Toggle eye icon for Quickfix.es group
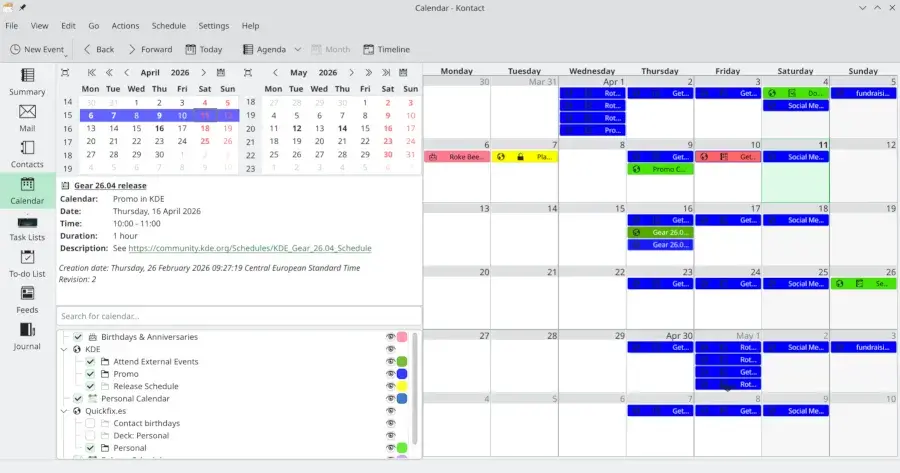Viewport: 900px width, 473px height. (390, 411)
